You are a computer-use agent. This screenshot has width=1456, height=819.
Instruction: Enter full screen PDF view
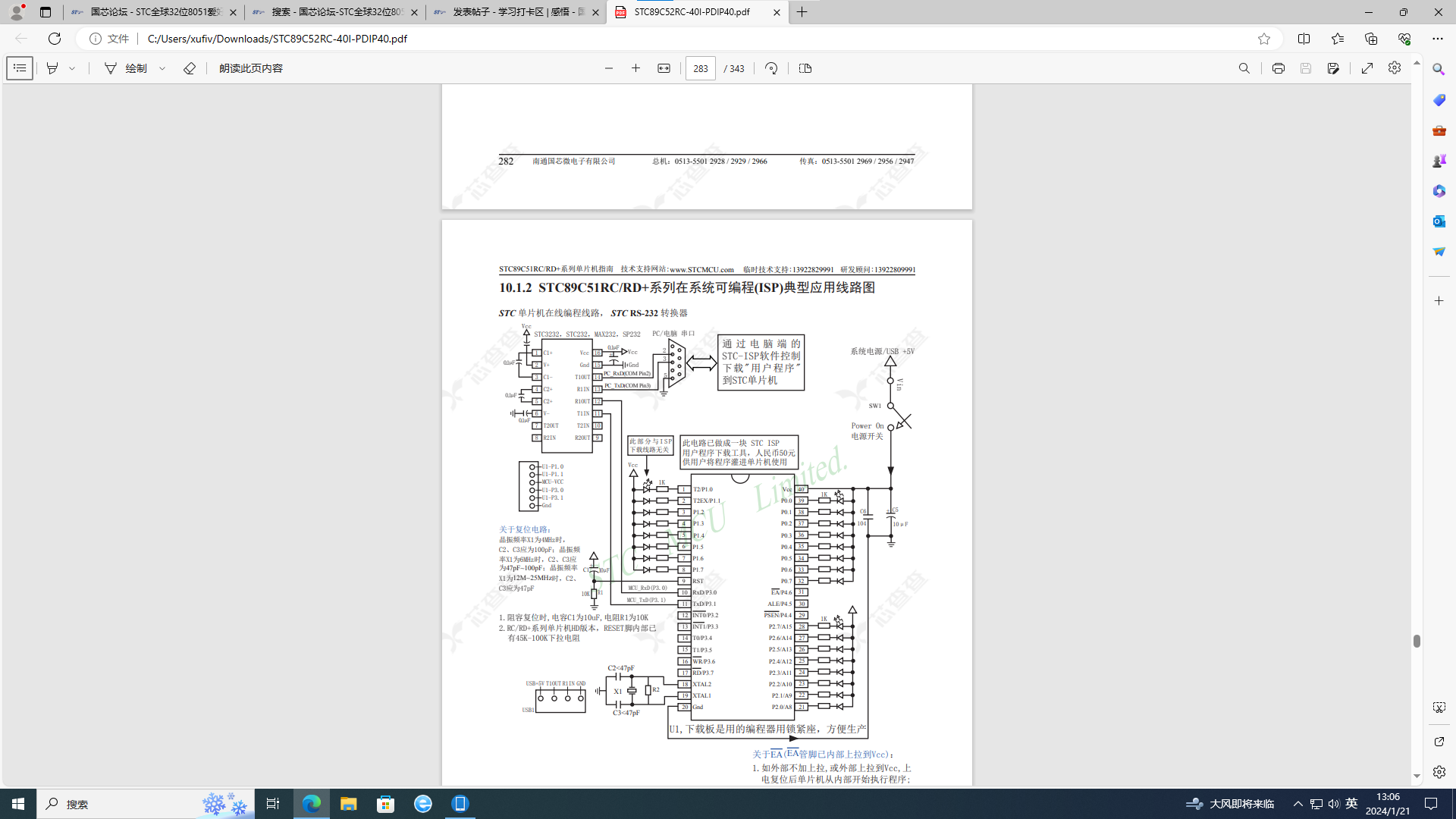click(x=1367, y=68)
